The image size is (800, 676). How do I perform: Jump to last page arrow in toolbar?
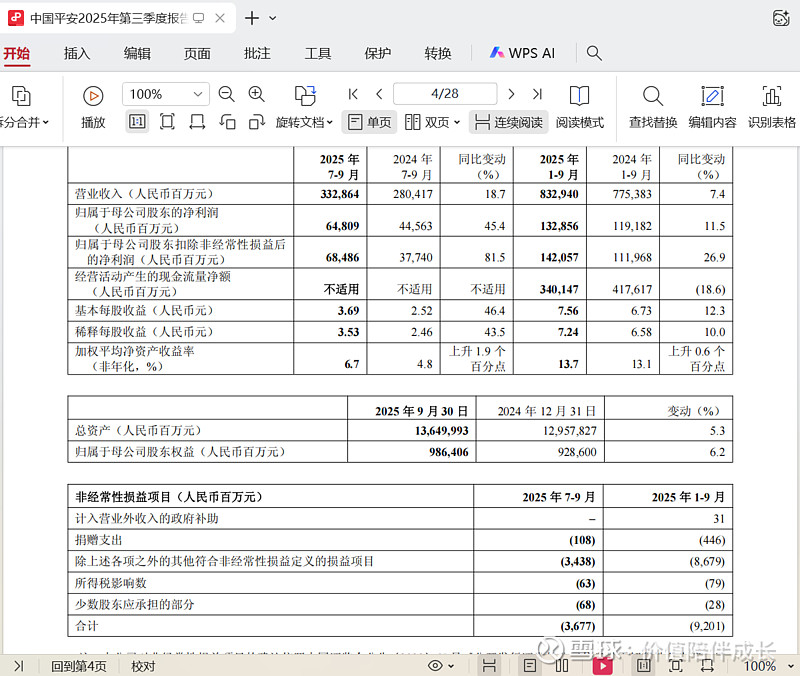click(537, 94)
